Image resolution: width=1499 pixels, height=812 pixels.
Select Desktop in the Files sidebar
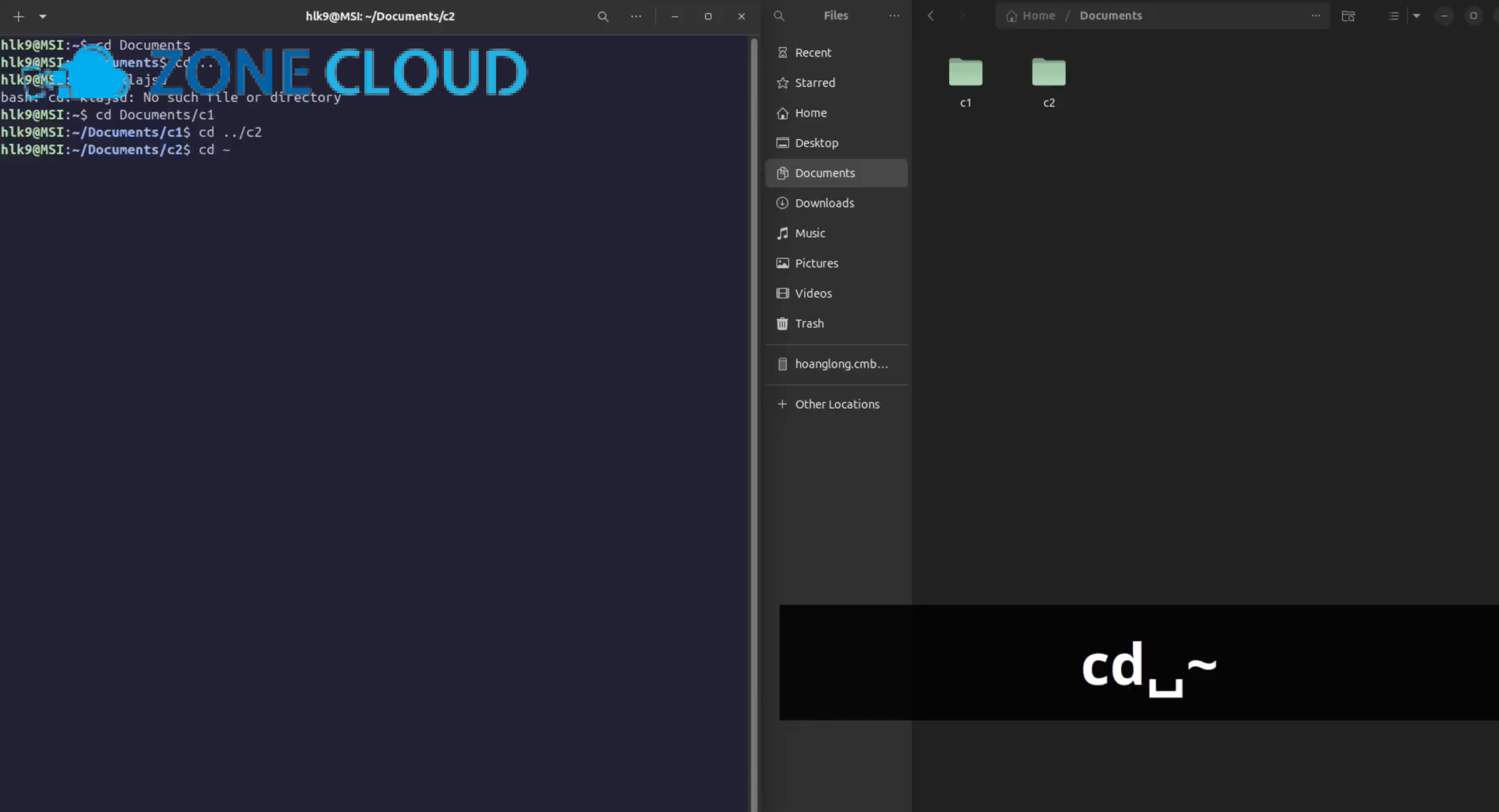pos(836,143)
